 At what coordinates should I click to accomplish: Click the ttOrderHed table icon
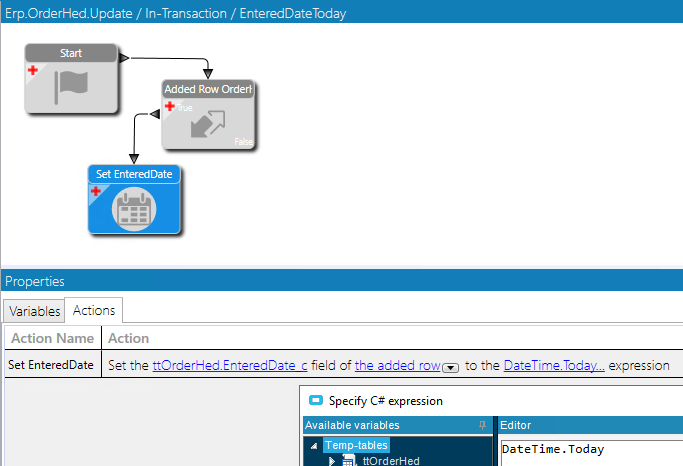coord(349,461)
